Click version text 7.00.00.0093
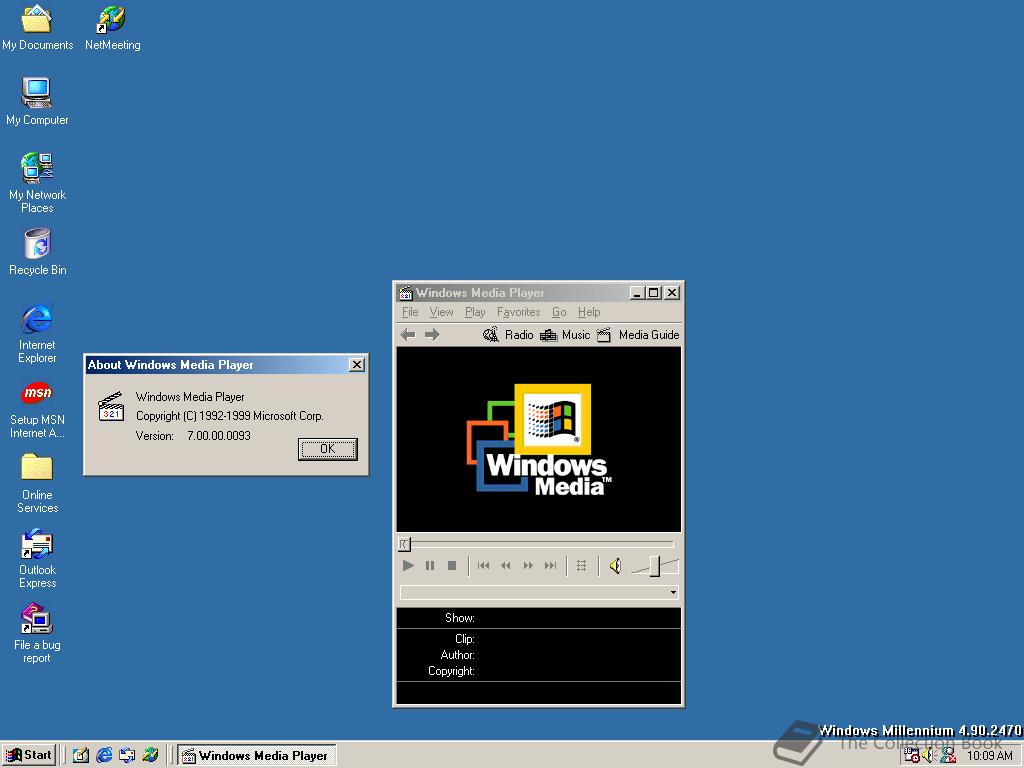Screen dimensions: 1024x768 coord(219,436)
